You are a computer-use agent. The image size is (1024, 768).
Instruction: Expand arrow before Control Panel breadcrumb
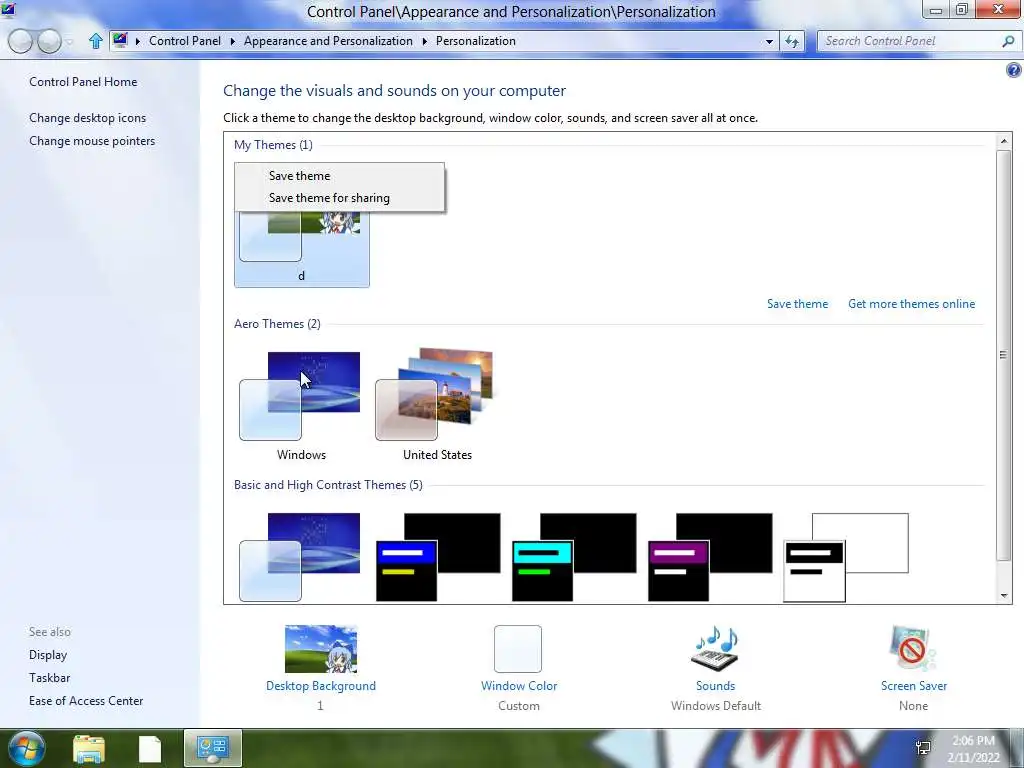point(138,41)
